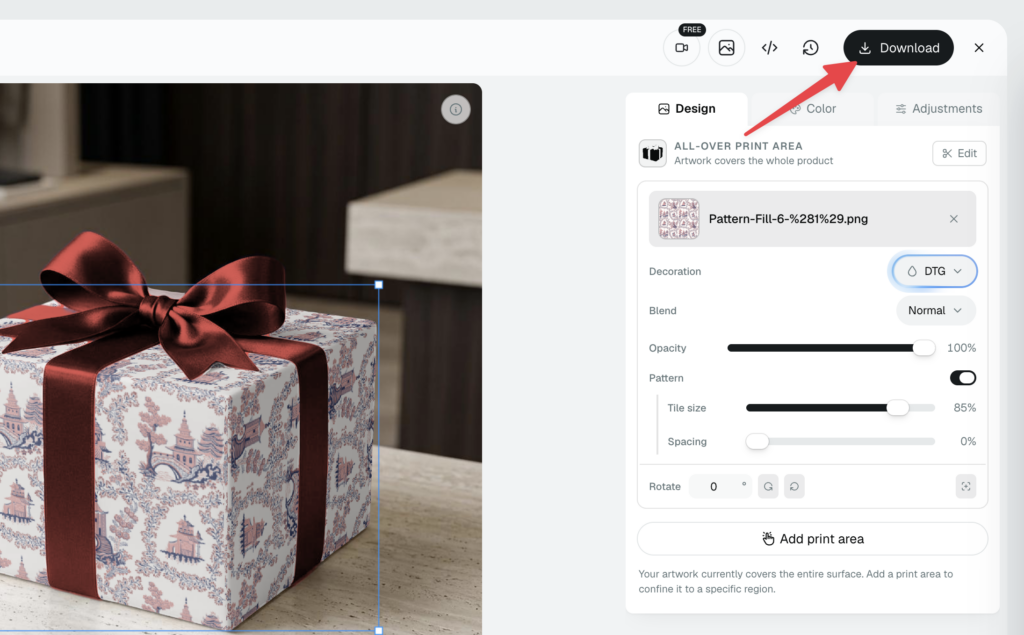Click the bottom-right resize handle of the artwork box
The width and height of the screenshot is (1024, 635).
[379, 630]
